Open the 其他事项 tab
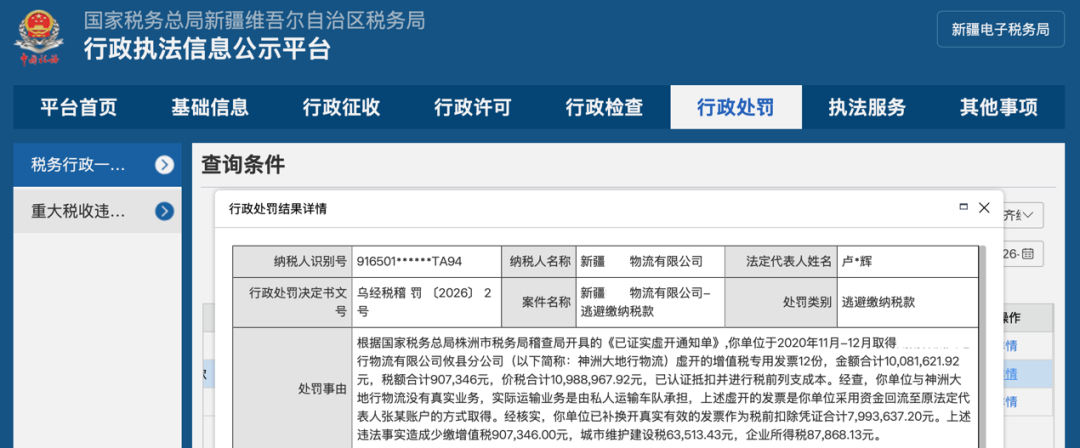This screenshot has width=1080, height=448. 998,108
